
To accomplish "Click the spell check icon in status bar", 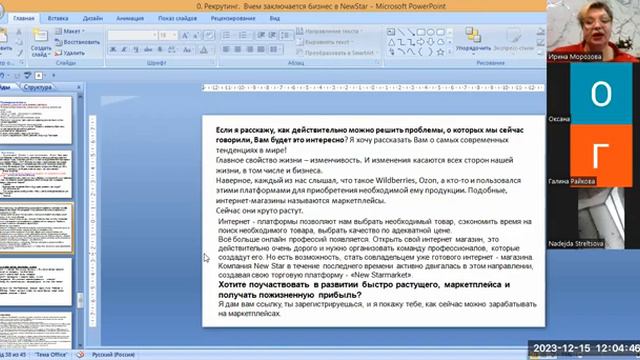I will pos(80,355).
